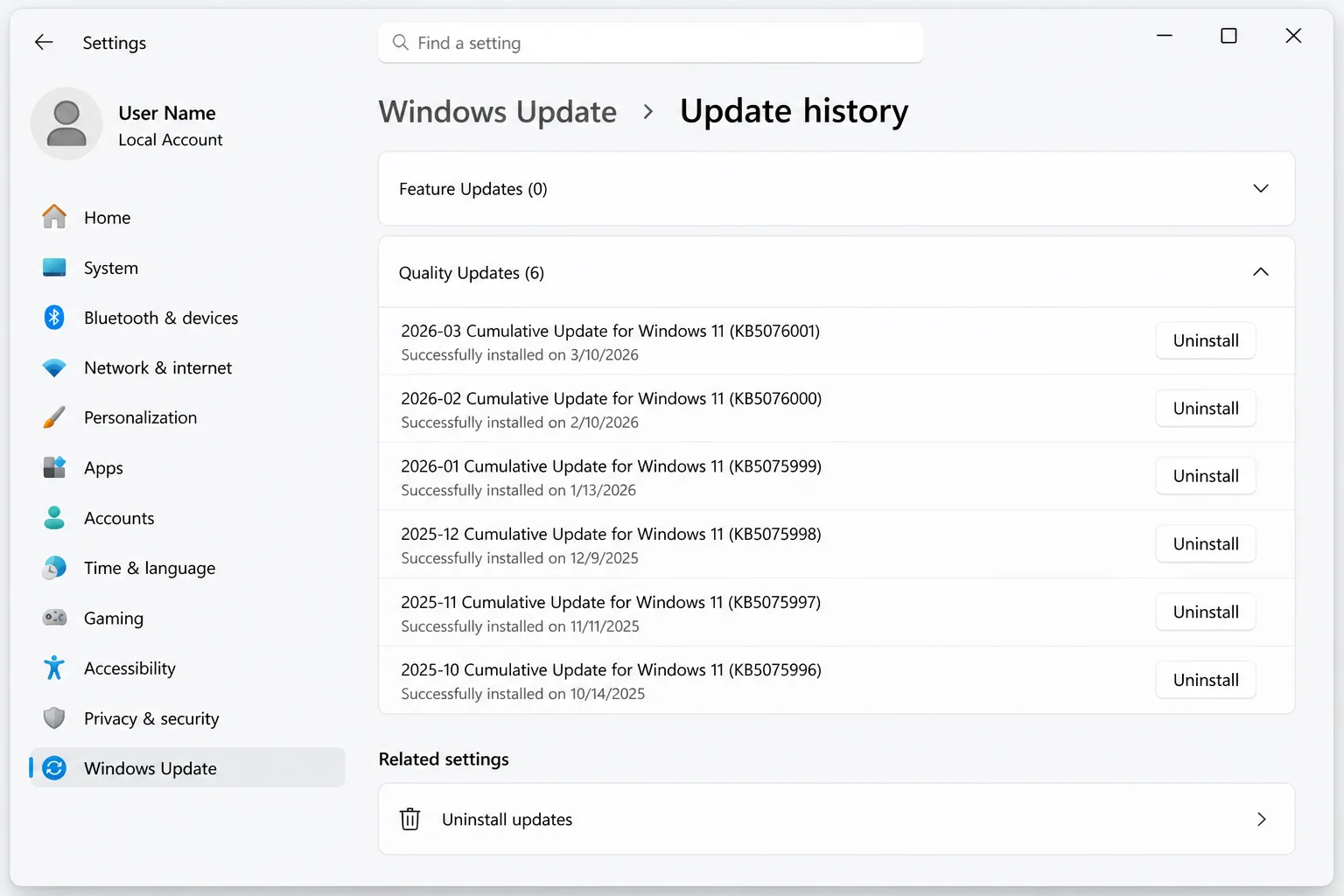Click the Related settings heading
This screenshot has height=896, width=1344.
point(444,759)
